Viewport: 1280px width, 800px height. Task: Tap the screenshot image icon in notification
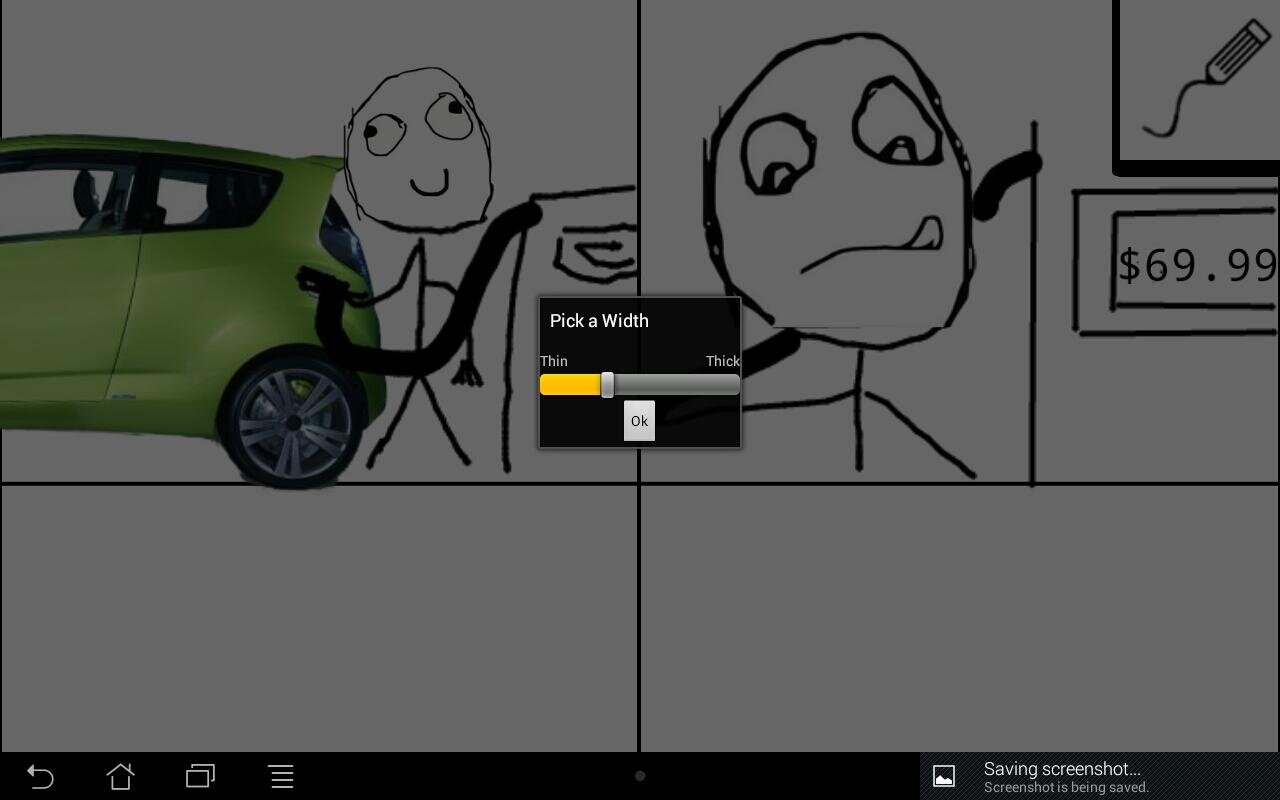(944, 776)
